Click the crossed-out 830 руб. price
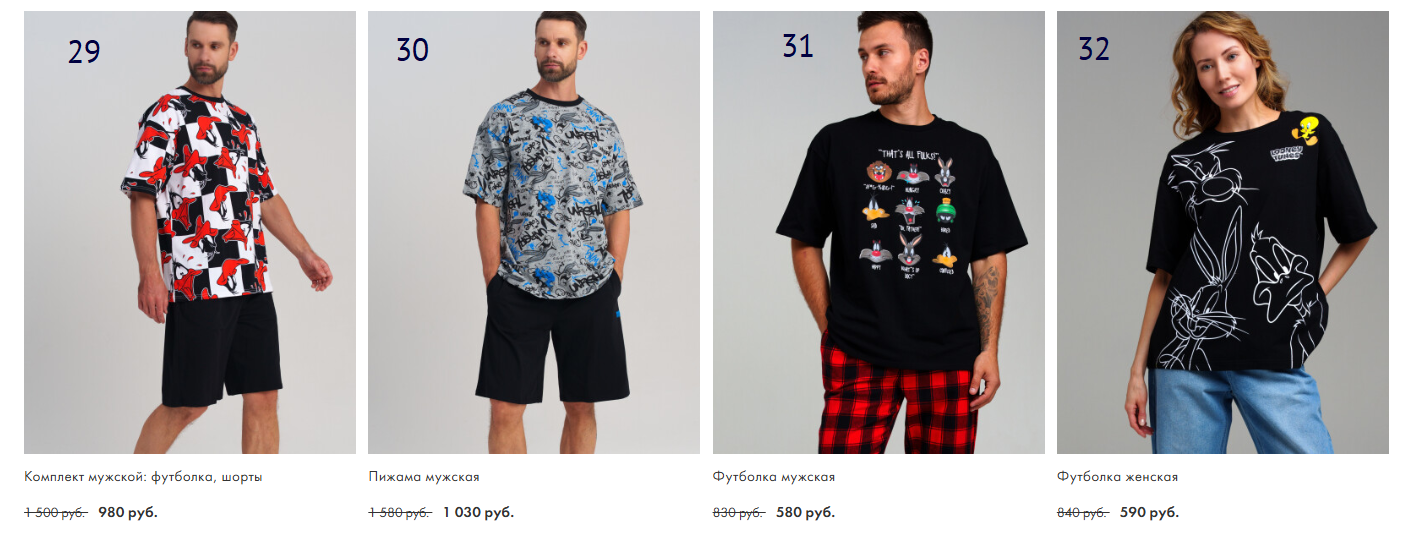The height and width of the screenshot is (540, 1404). pos(739,513)
